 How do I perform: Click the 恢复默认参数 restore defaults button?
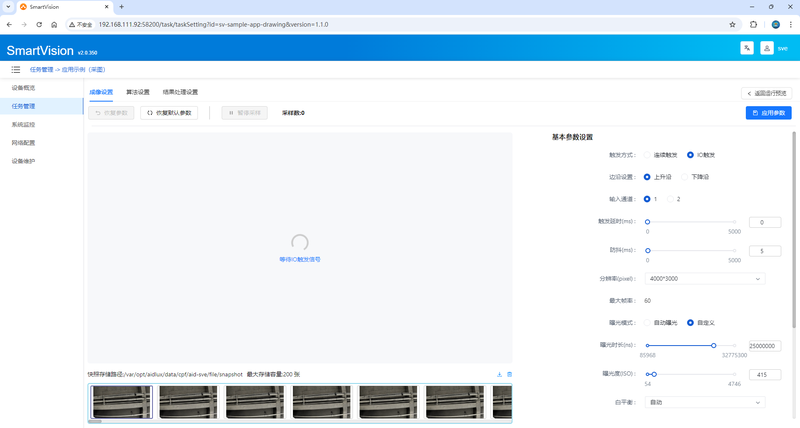pos(169,113)
